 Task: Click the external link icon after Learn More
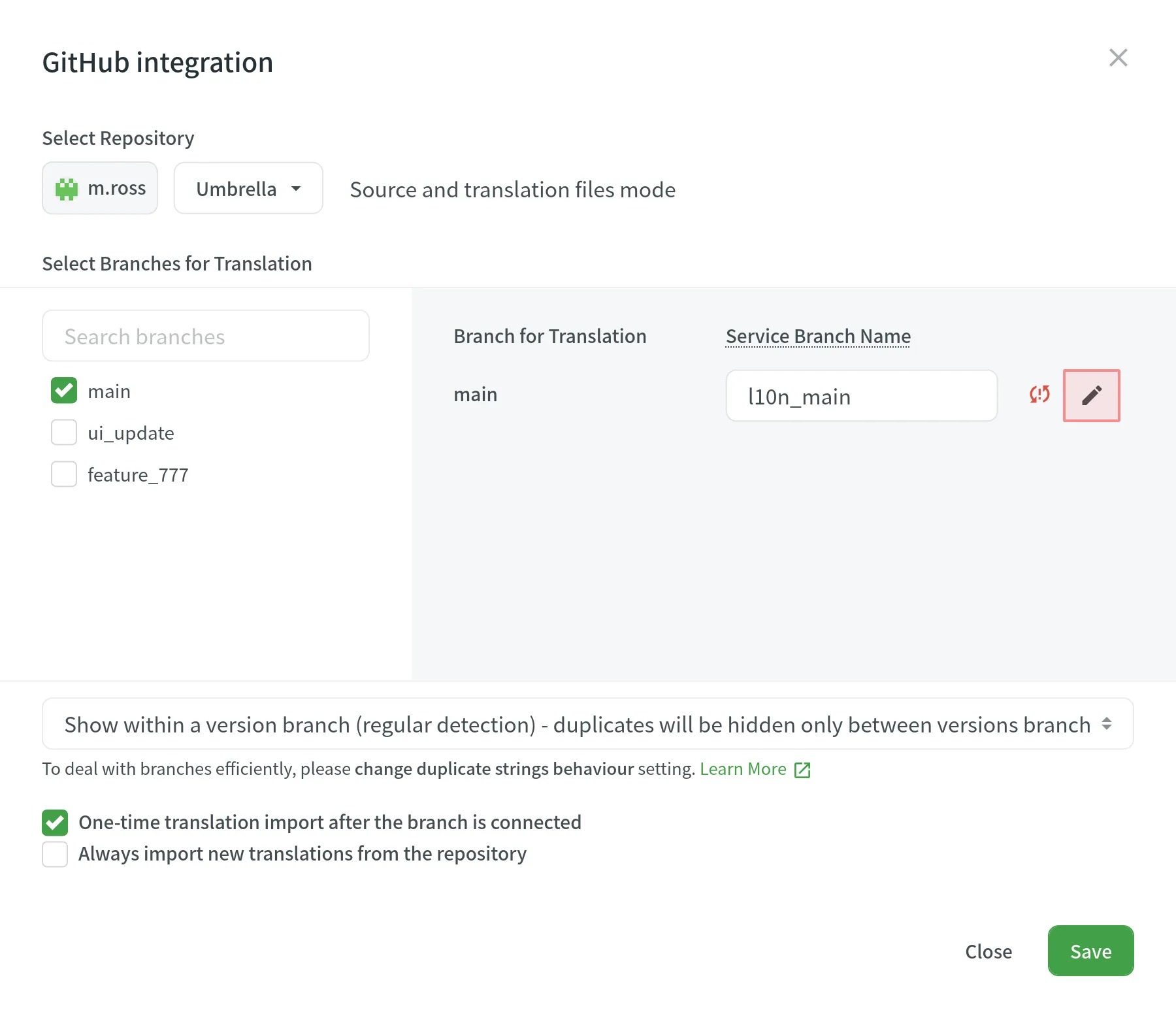[x=802, y=770]
